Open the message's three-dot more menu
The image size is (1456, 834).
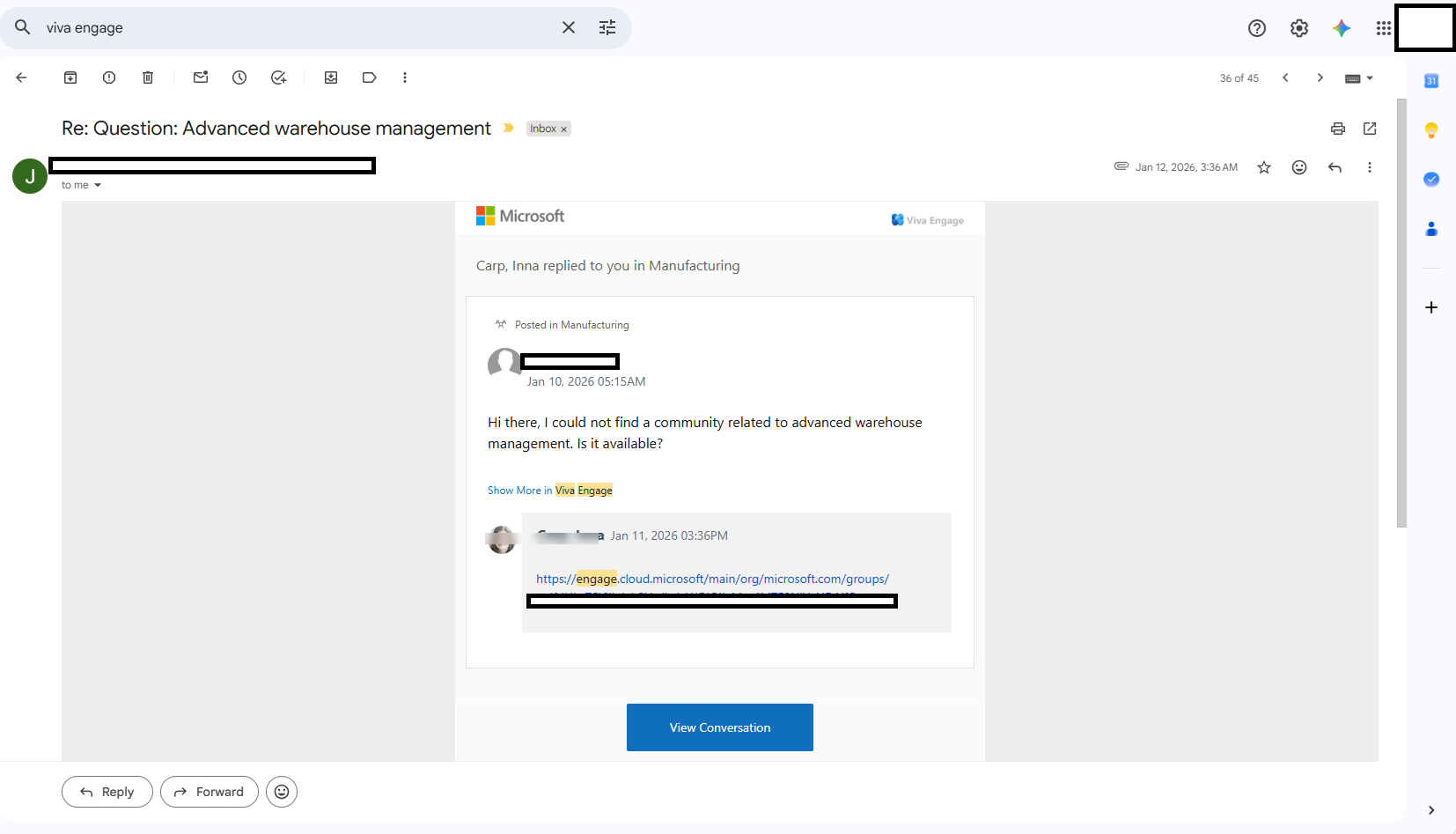pos(1370,167)
